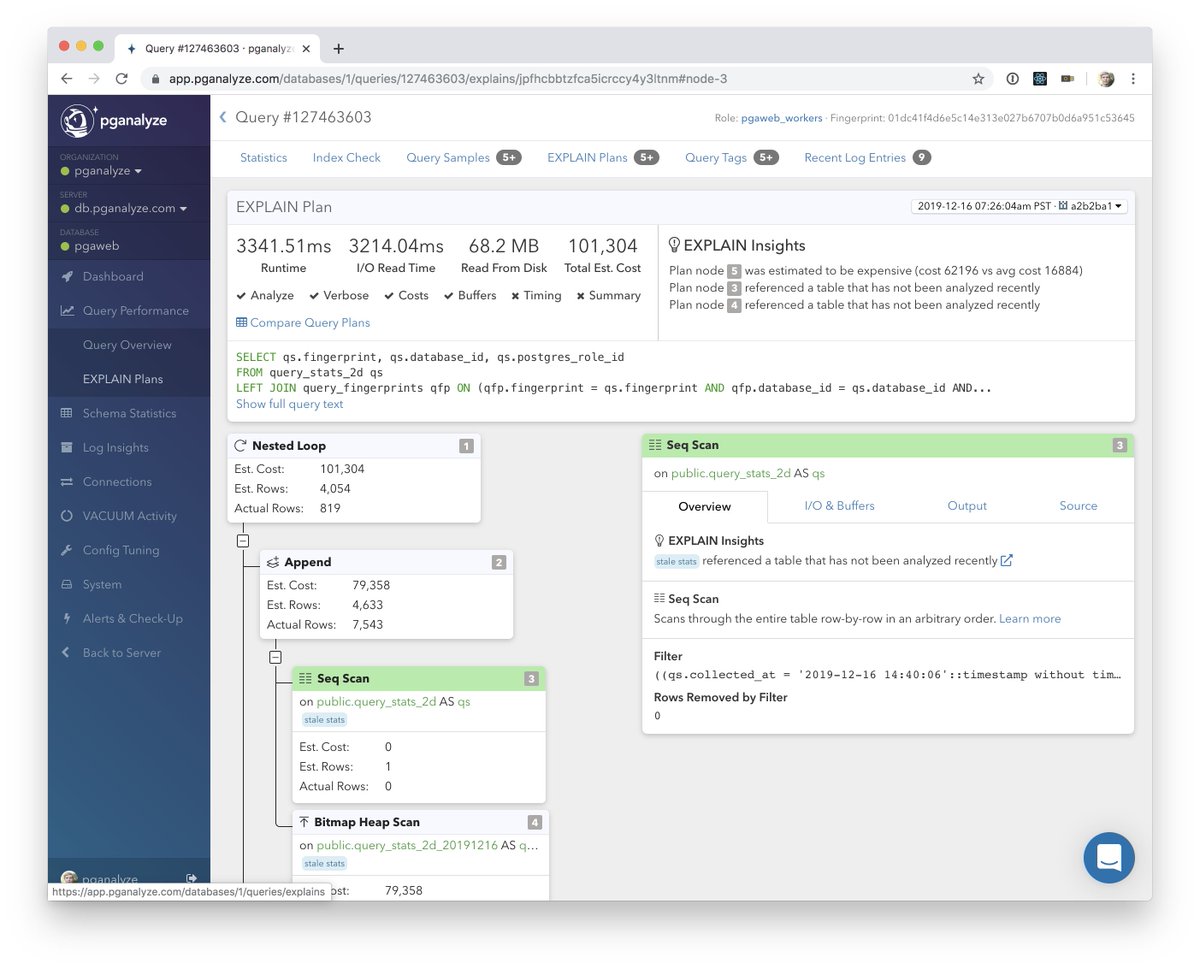The image size is (1200, 969).
Task: Click the pgaweb_workers role link
Action: tap(780, 118)
